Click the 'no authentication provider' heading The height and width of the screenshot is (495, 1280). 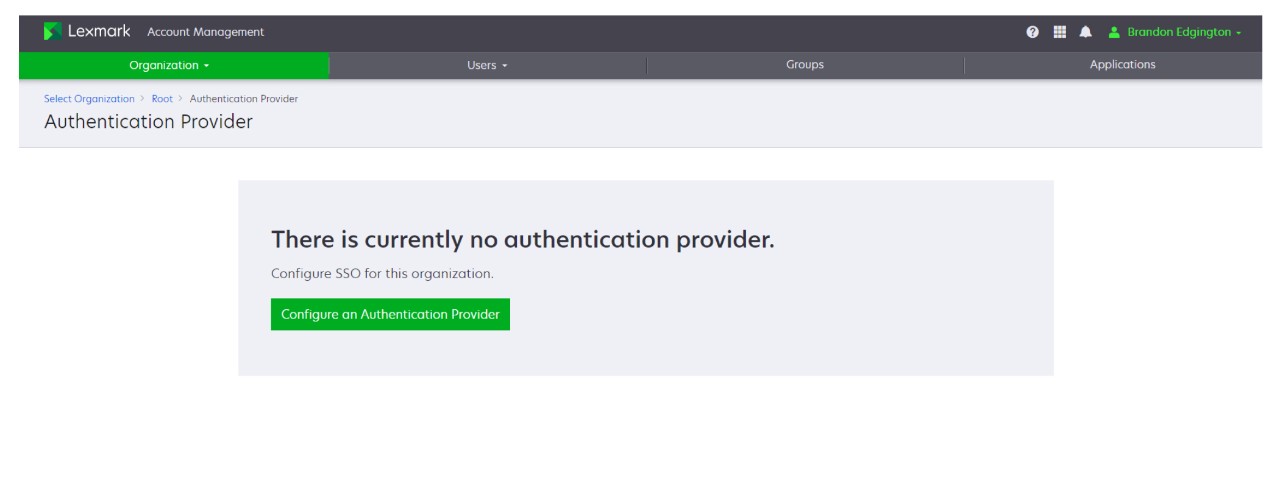pos(522,240)
